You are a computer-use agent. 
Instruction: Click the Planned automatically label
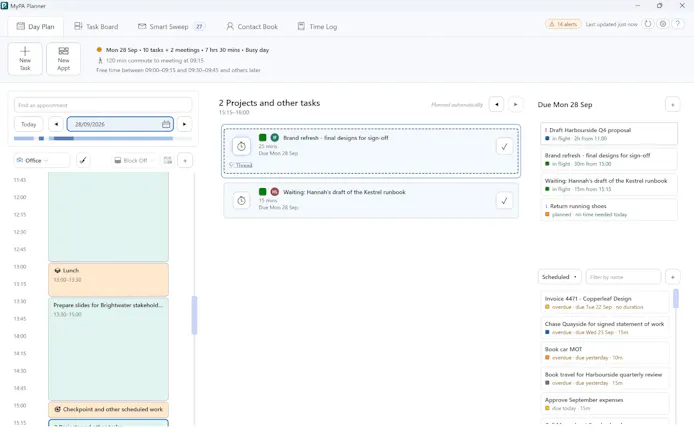click(457, 105)
